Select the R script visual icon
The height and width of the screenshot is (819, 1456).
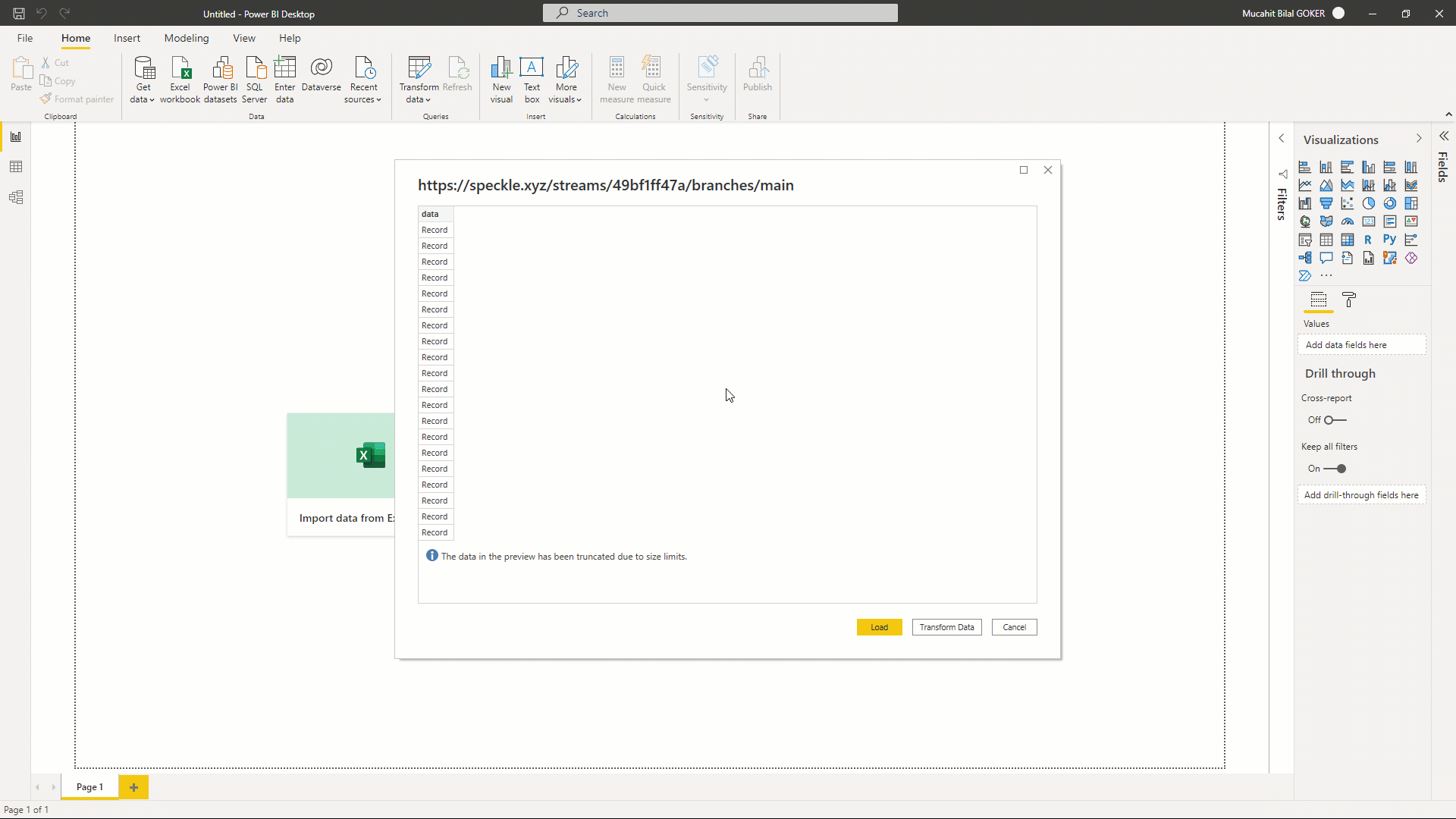1369,239
